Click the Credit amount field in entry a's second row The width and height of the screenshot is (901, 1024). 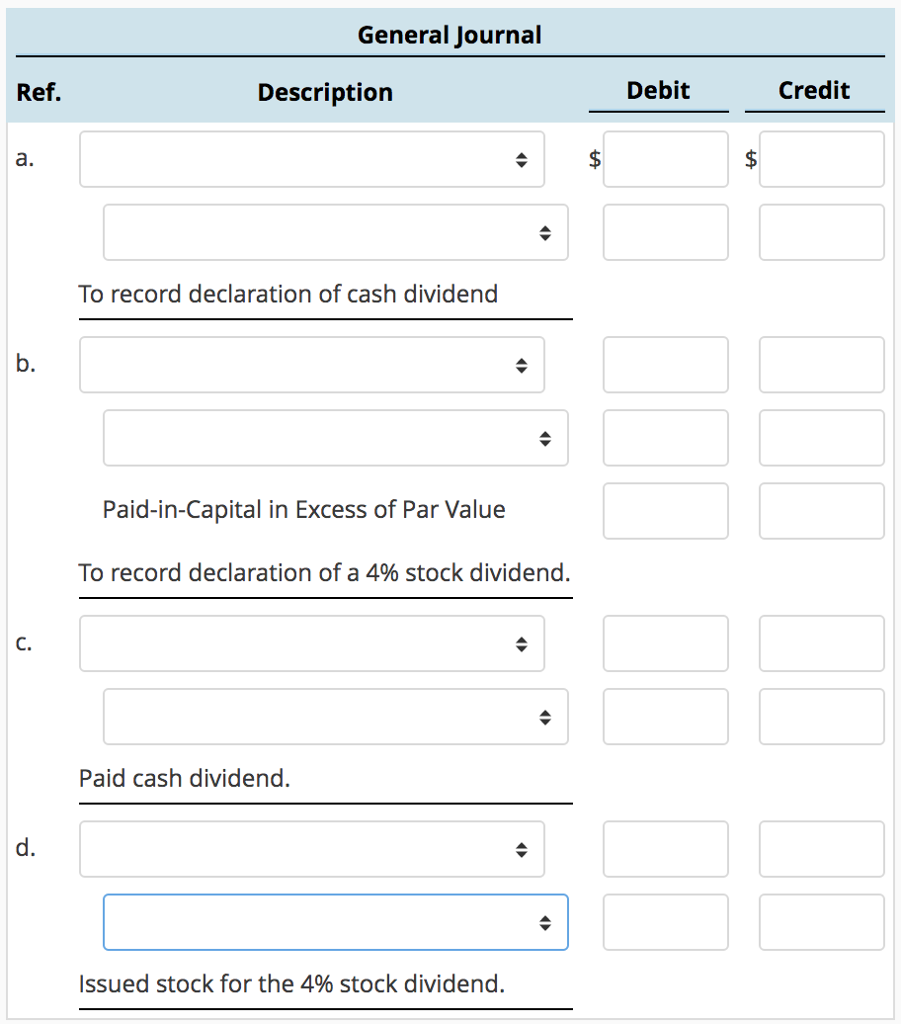point(821,231)
